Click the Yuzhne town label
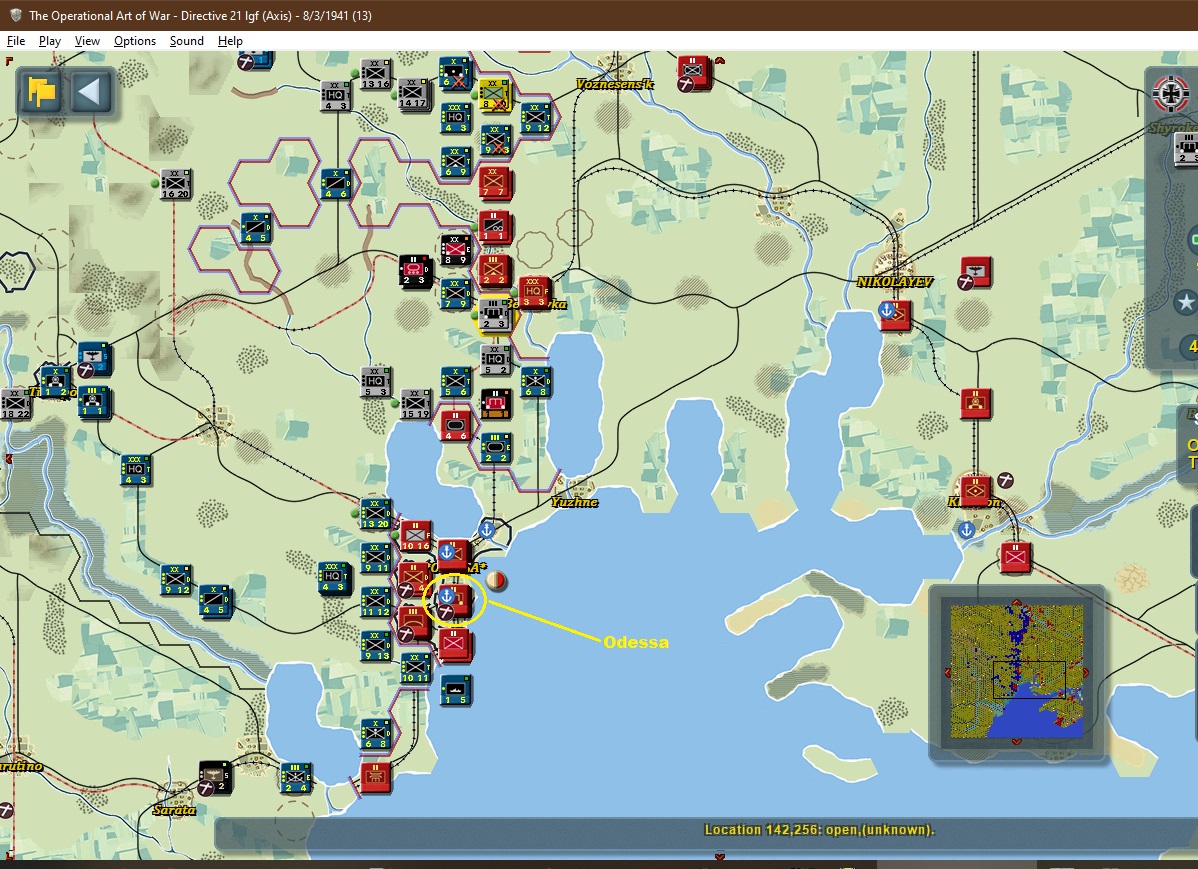Viewport: 1198px width, 869px height. click(x=575, y=502)
